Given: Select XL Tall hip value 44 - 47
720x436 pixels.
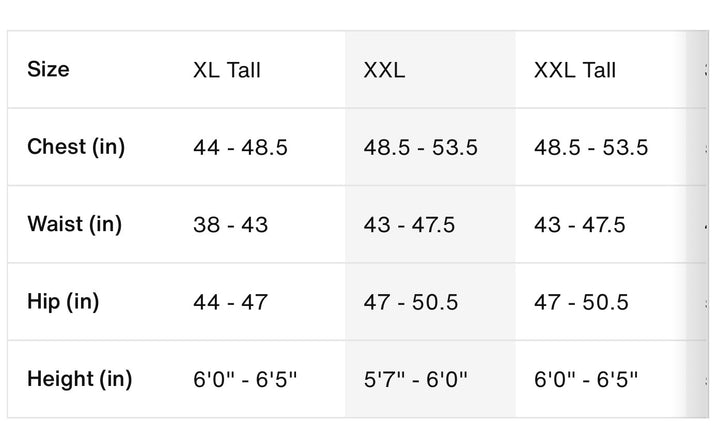Looking at the screenshot, I should [231, 302].
